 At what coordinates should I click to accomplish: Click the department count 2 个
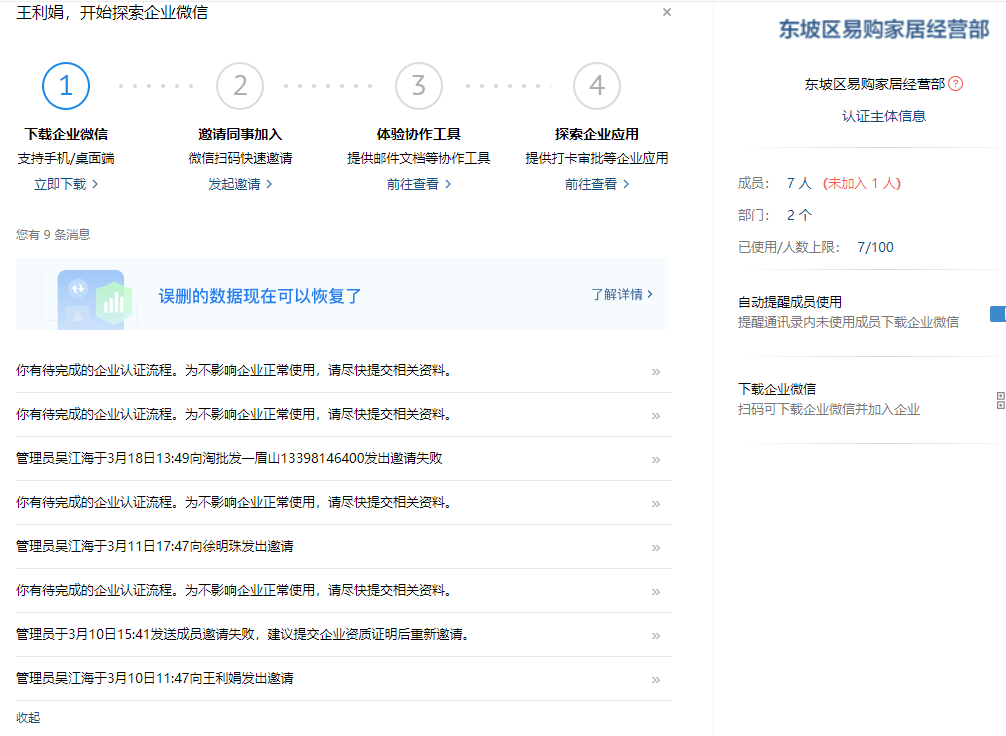[x=799, y=215]
